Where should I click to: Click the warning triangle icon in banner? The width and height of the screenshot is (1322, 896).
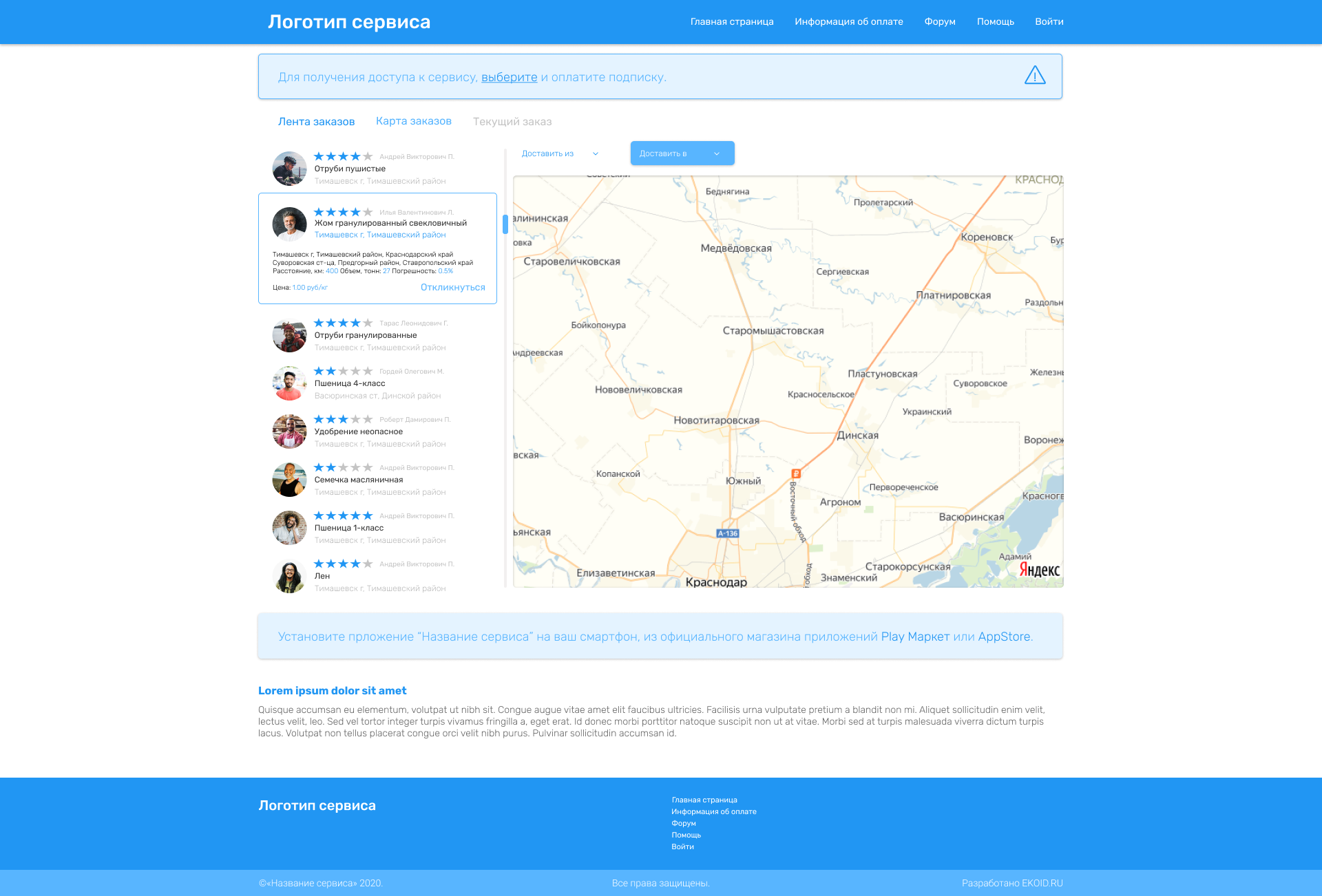point(1035,75)
